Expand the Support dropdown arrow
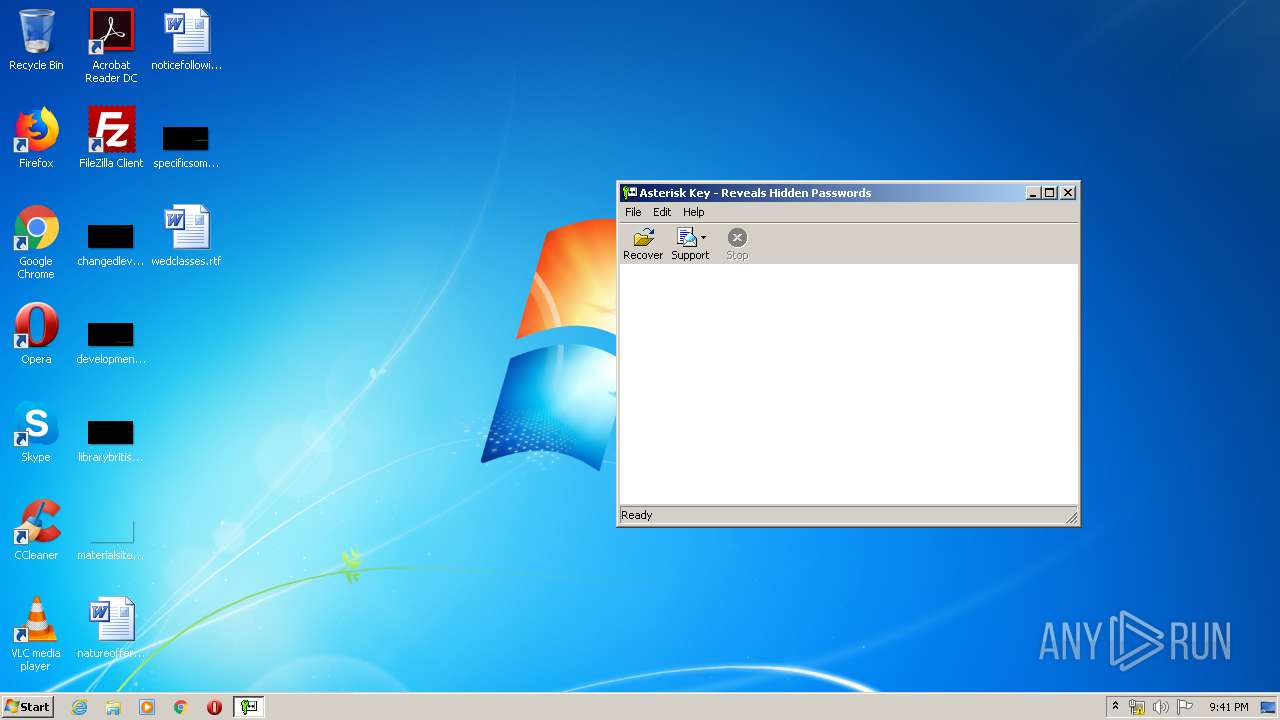This screenshot has height=720, width=1280. (x=704, y=238)
